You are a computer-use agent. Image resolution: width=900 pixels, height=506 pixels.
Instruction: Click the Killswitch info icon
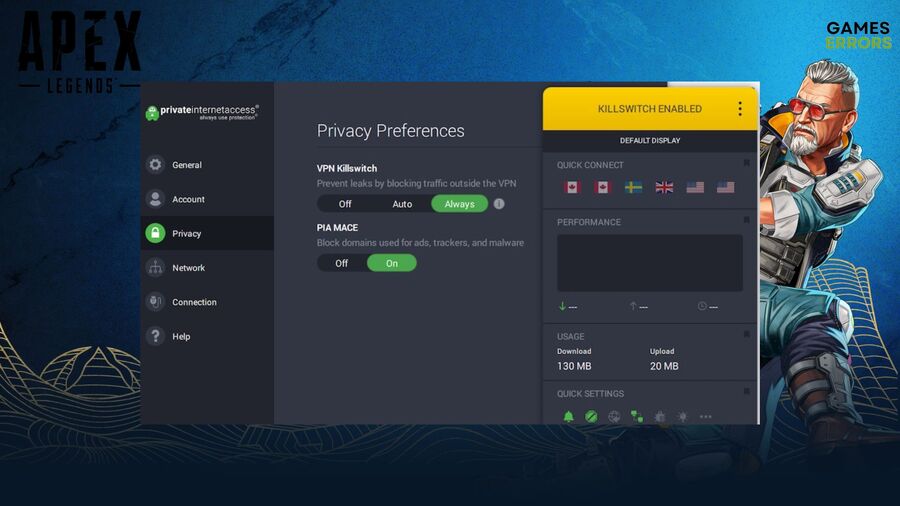tap(499, 204)
